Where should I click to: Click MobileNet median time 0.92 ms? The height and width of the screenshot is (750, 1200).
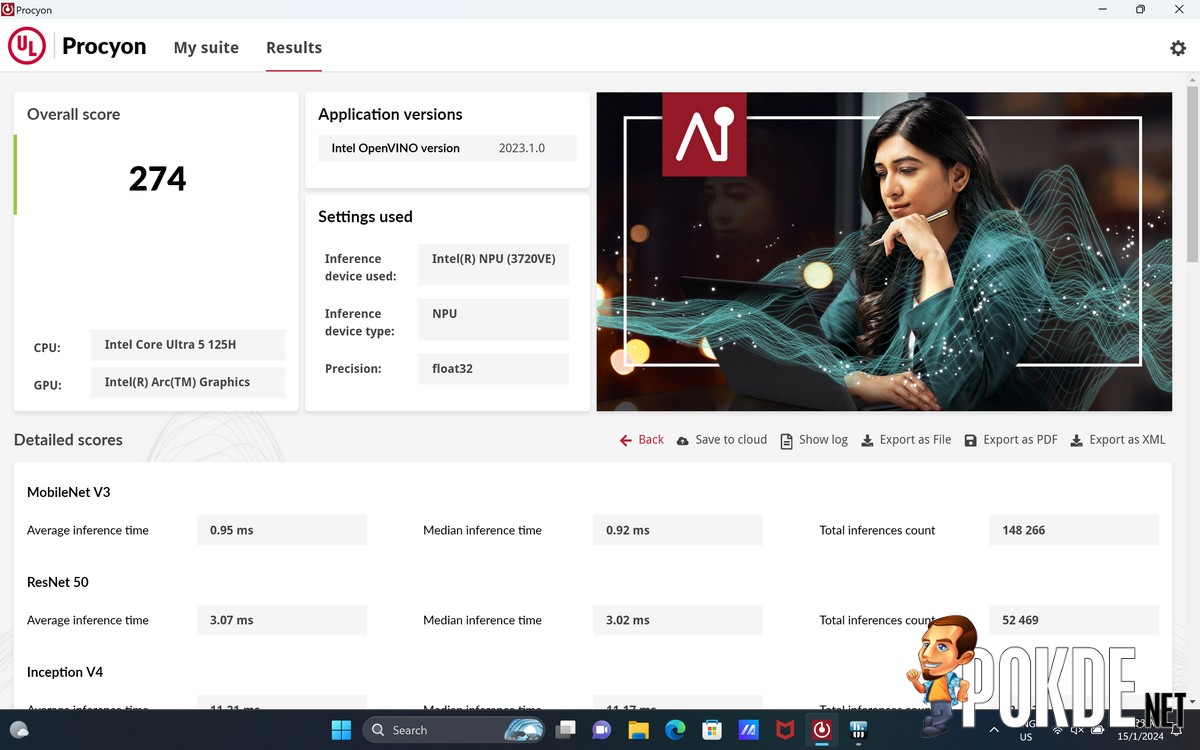[678, 530]
